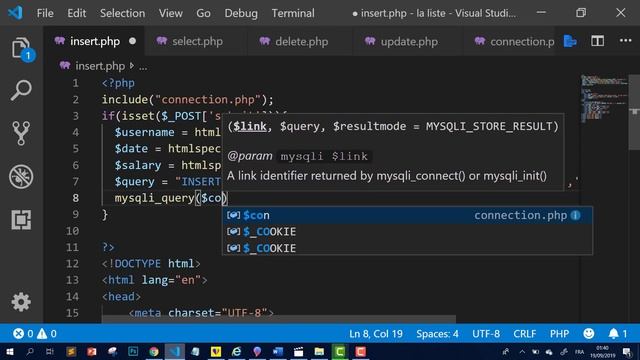The height and width of the screenshot is (360, 640).
Task: Change encoding via UTF-8 indicator
Action: click(x=486, y=333)
